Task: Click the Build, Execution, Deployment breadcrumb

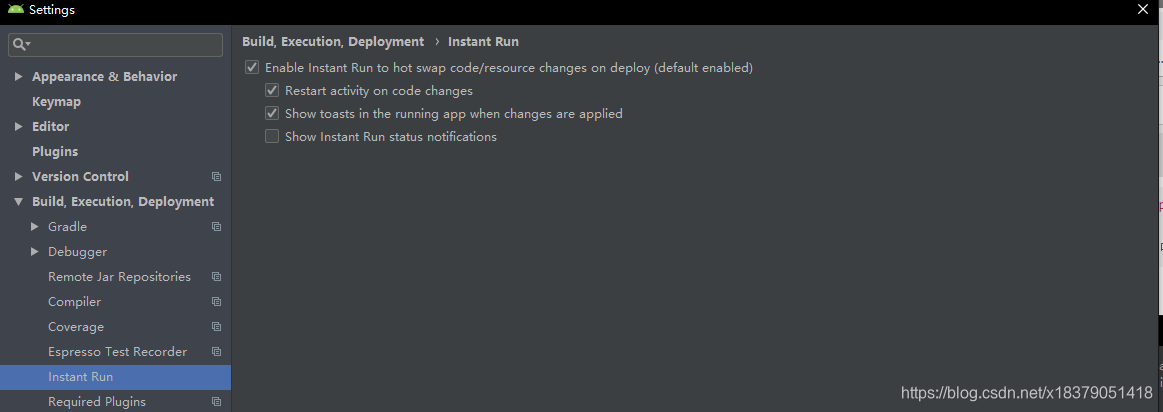Action: (x=333, y=42)
